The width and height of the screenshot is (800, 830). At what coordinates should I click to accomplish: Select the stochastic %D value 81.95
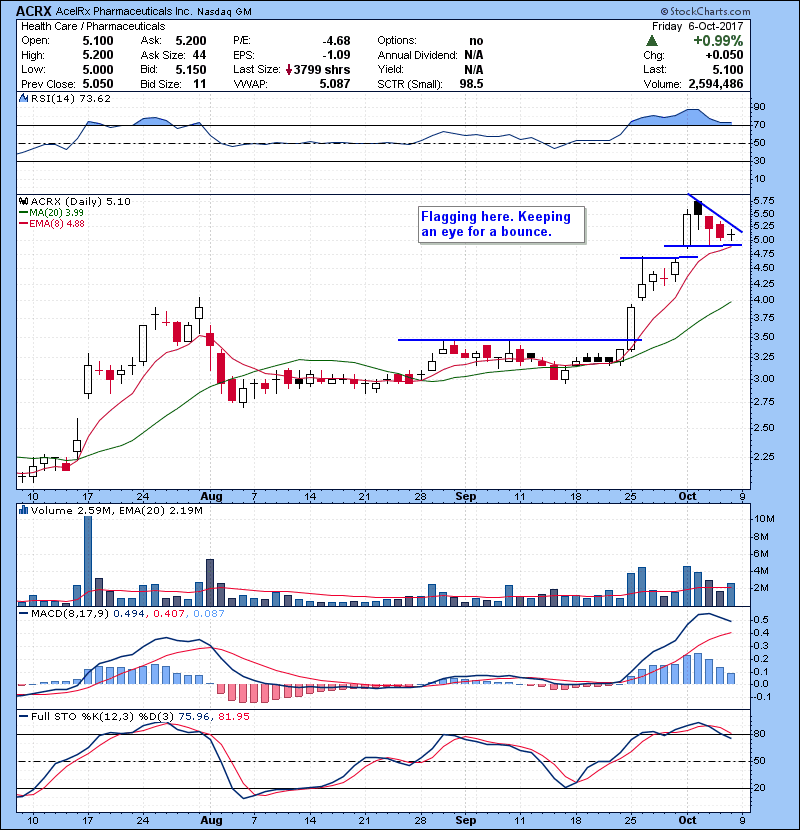pyautogui.click(x=233, y=717)
